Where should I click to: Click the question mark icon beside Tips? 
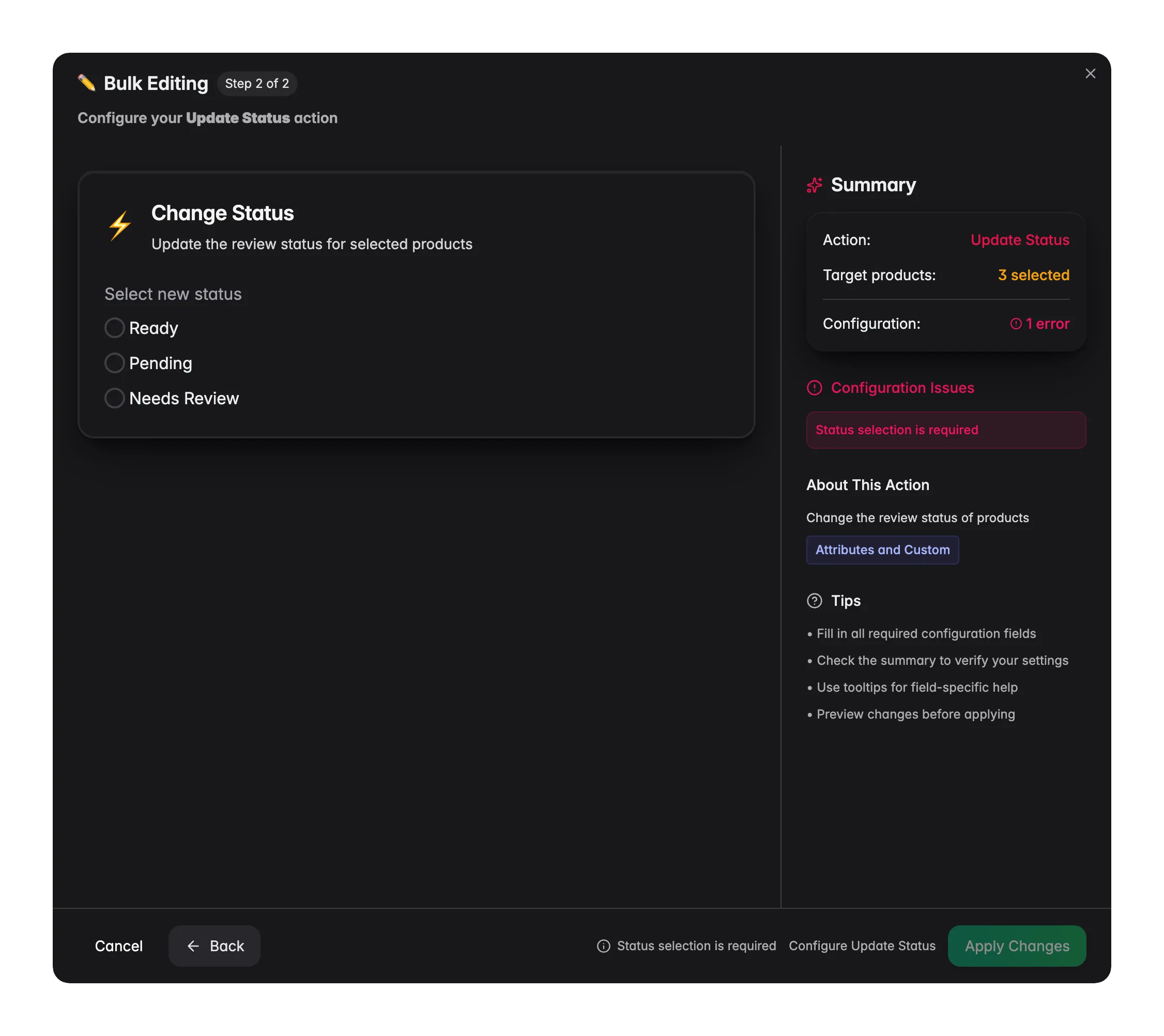[815, 601]
